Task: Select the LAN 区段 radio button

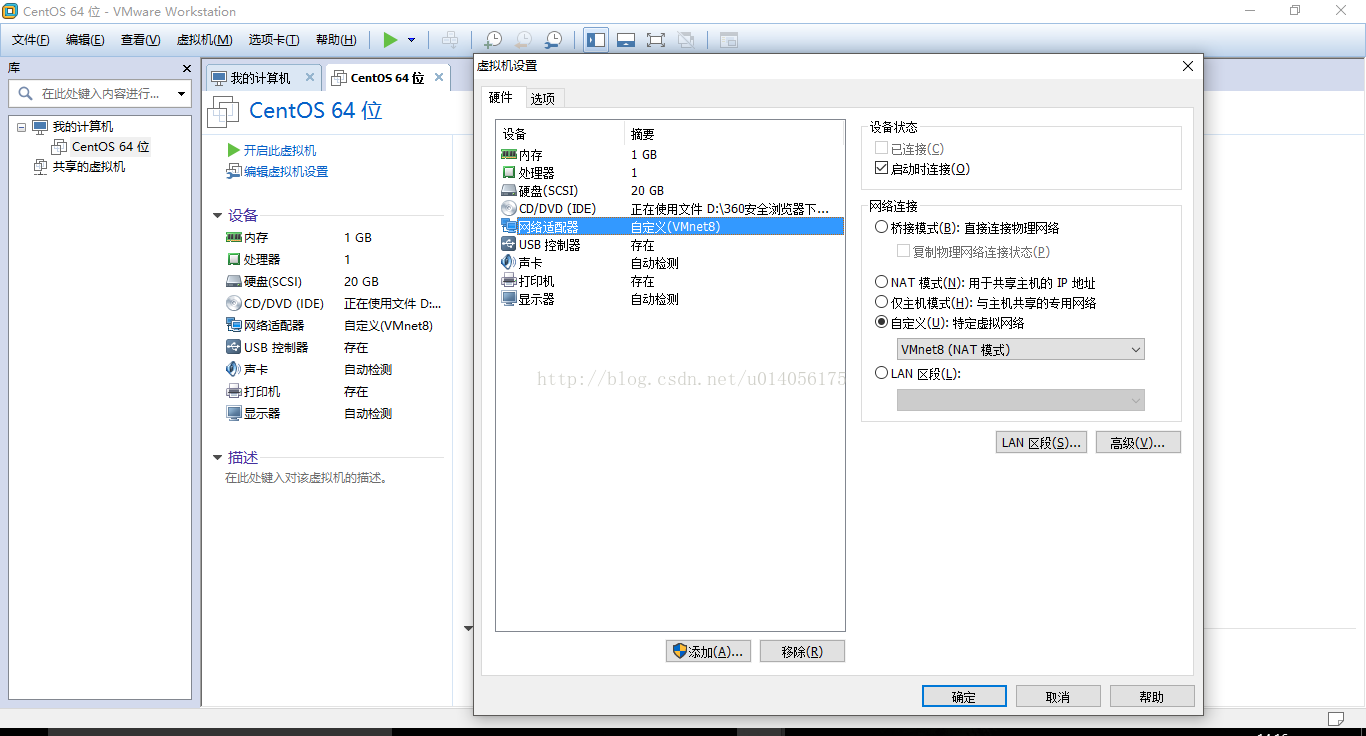Action: (881, 373)
